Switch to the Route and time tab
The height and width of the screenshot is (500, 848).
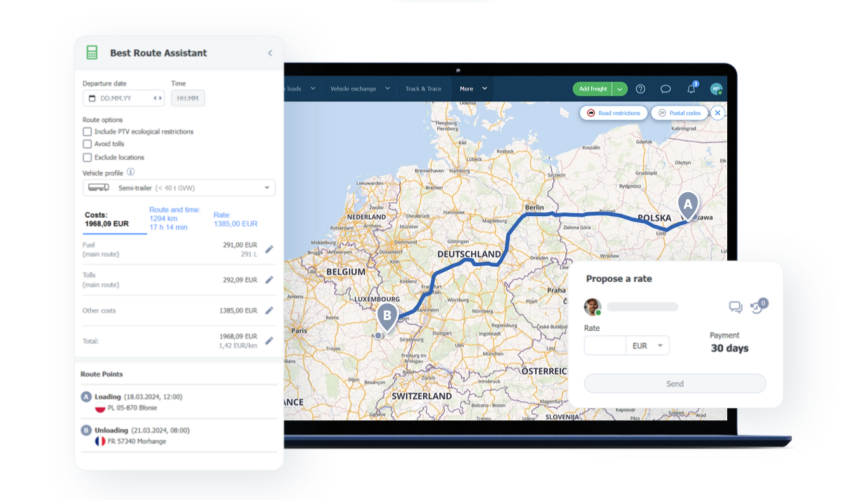pos(173,218)
